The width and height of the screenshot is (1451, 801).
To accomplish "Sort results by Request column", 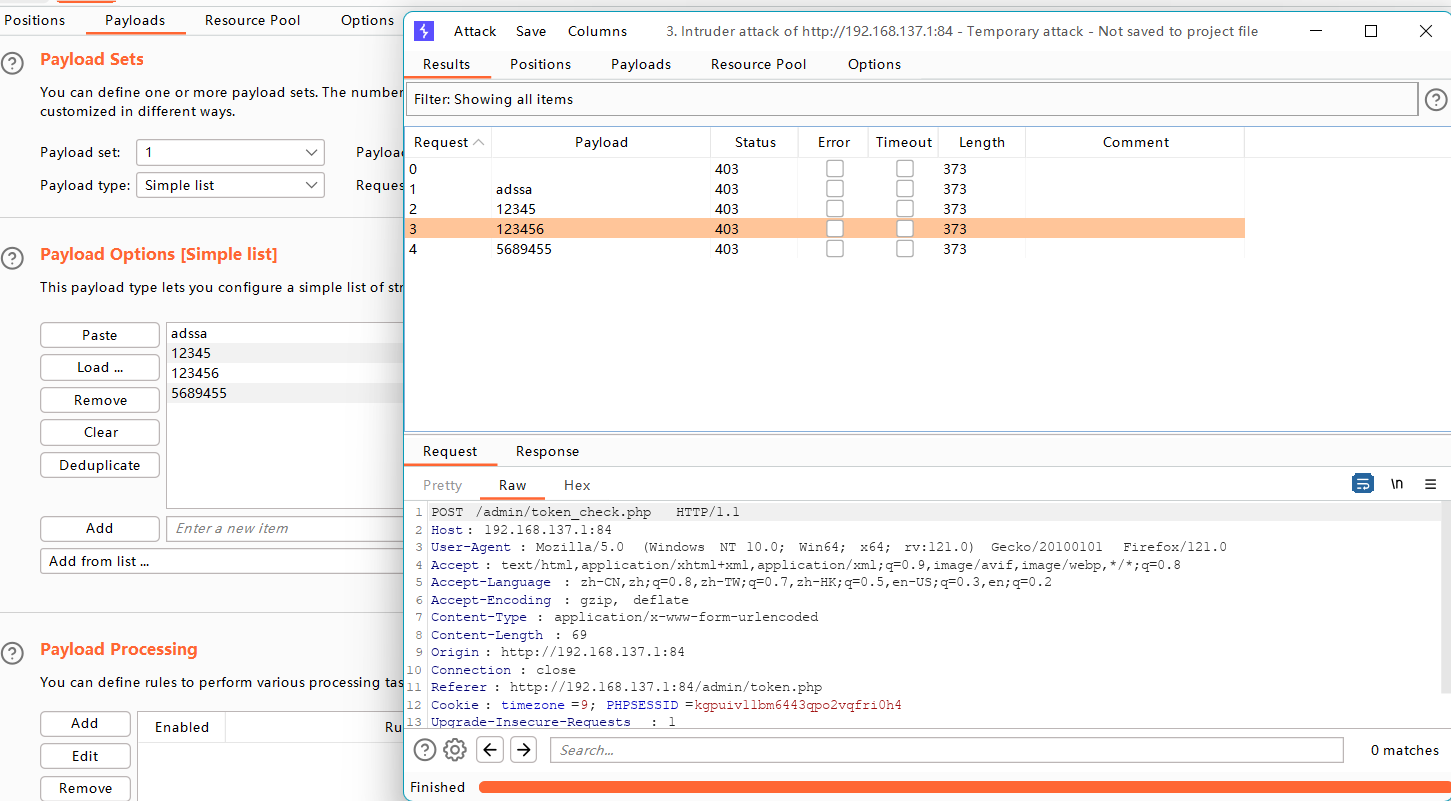I will [x=448, y=142].
